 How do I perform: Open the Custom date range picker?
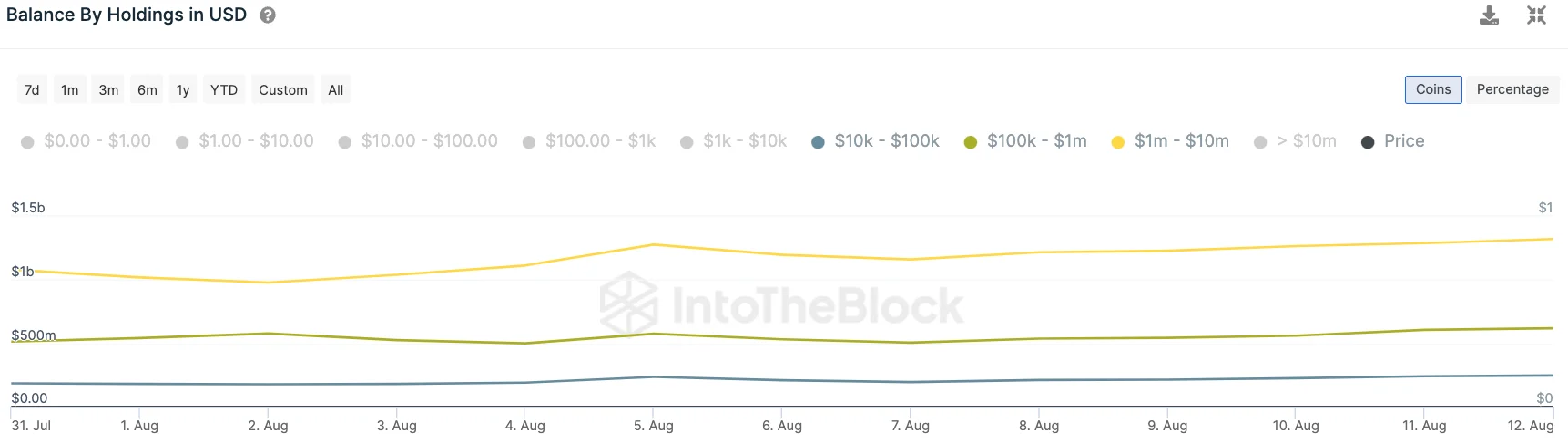[x=283, y=90]
